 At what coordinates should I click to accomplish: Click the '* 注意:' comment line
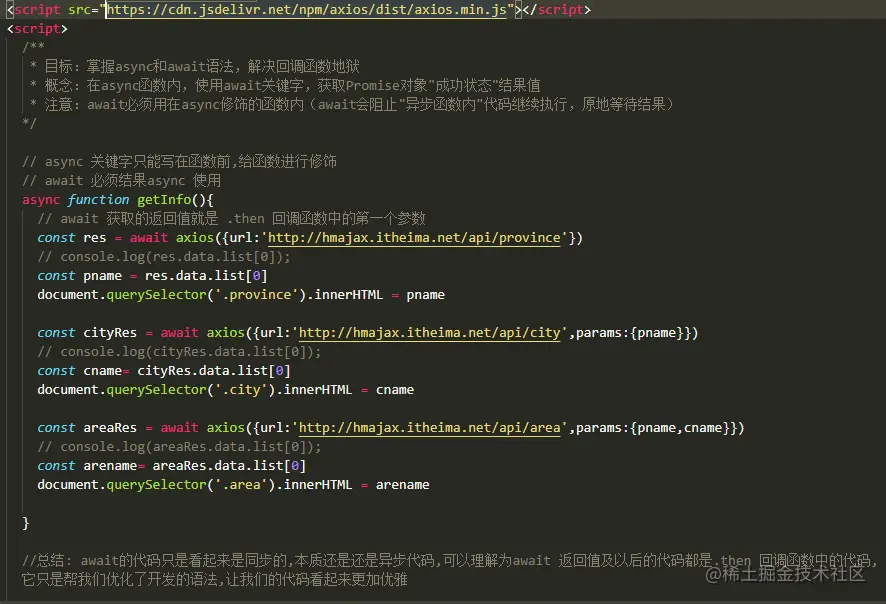pos(351,105)
